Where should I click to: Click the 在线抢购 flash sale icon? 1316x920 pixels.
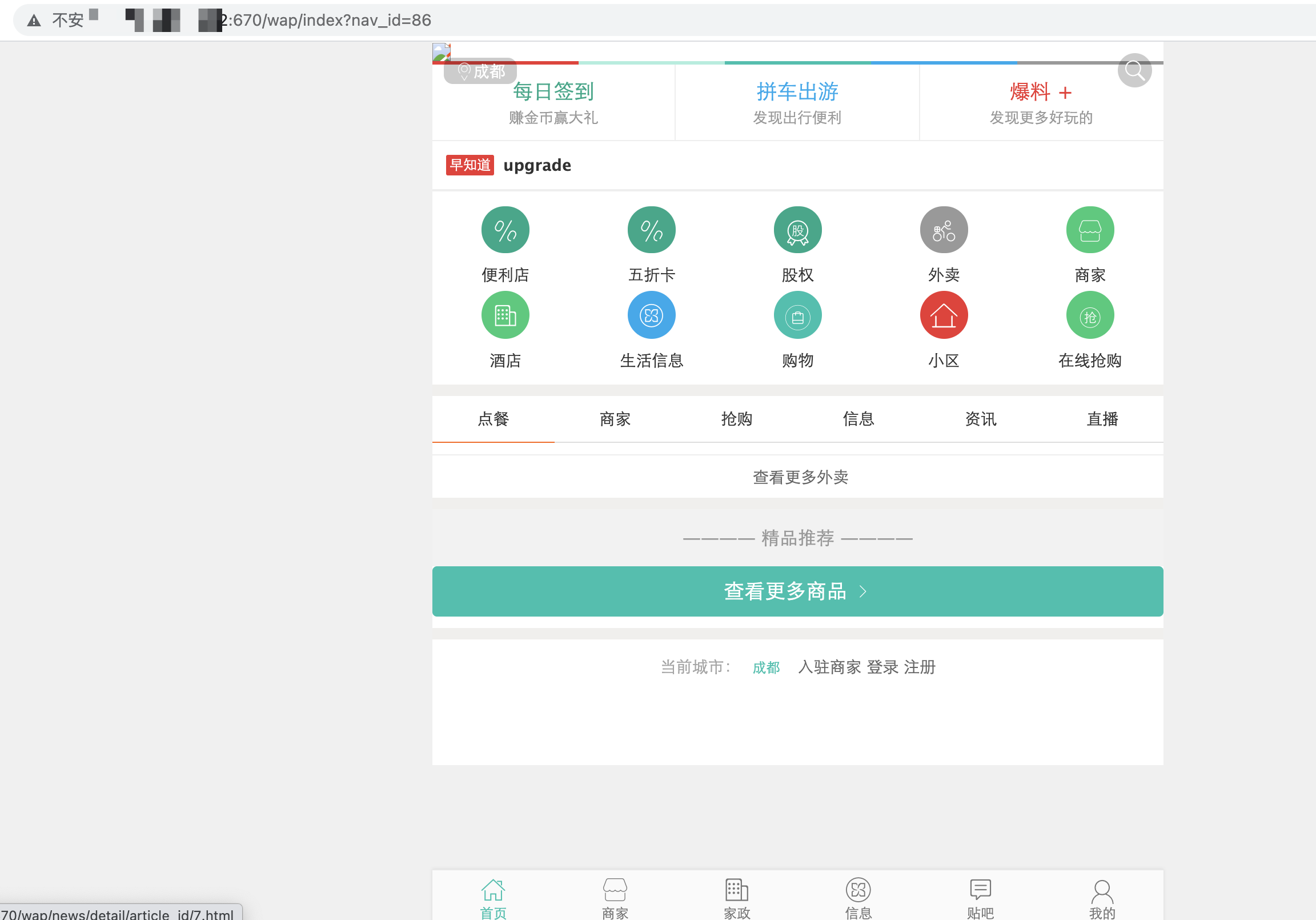point(1090,315)
